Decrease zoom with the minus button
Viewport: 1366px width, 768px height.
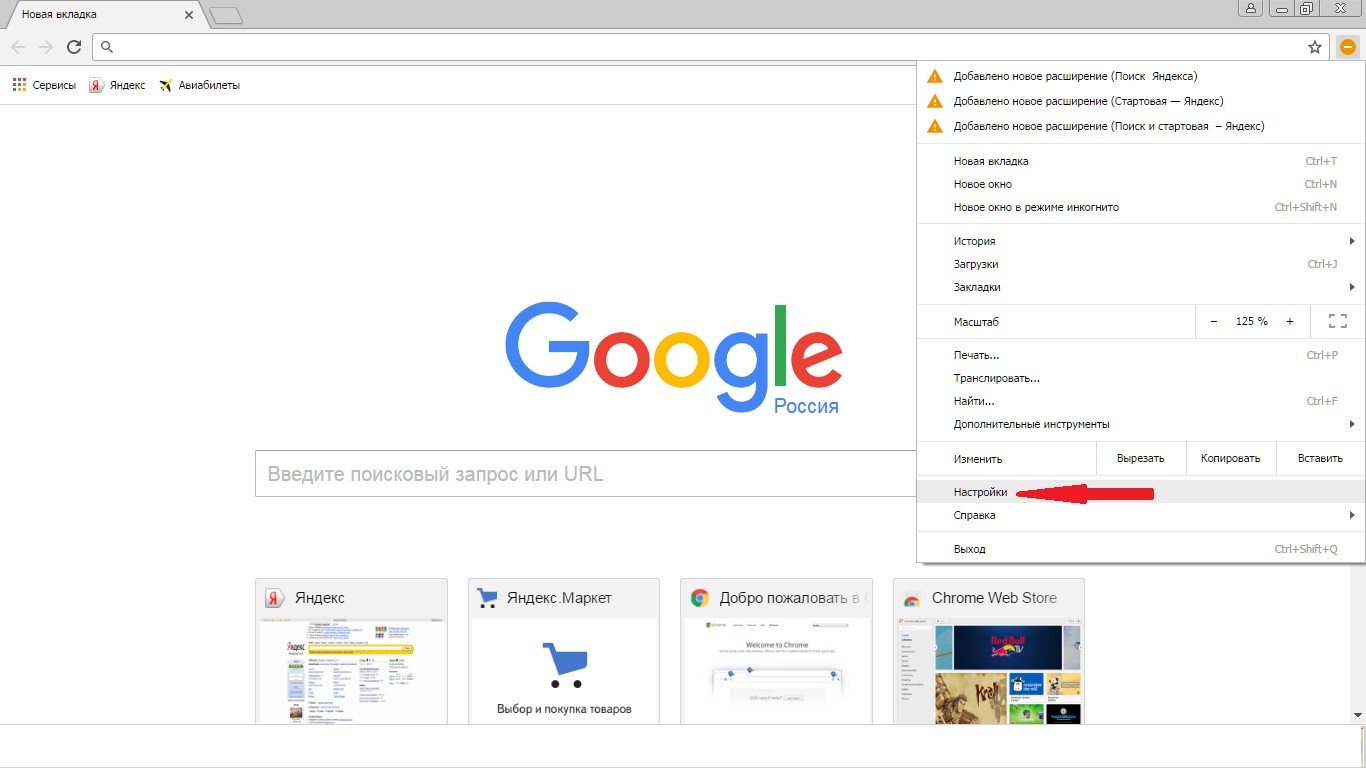(x=1214, y=321)
